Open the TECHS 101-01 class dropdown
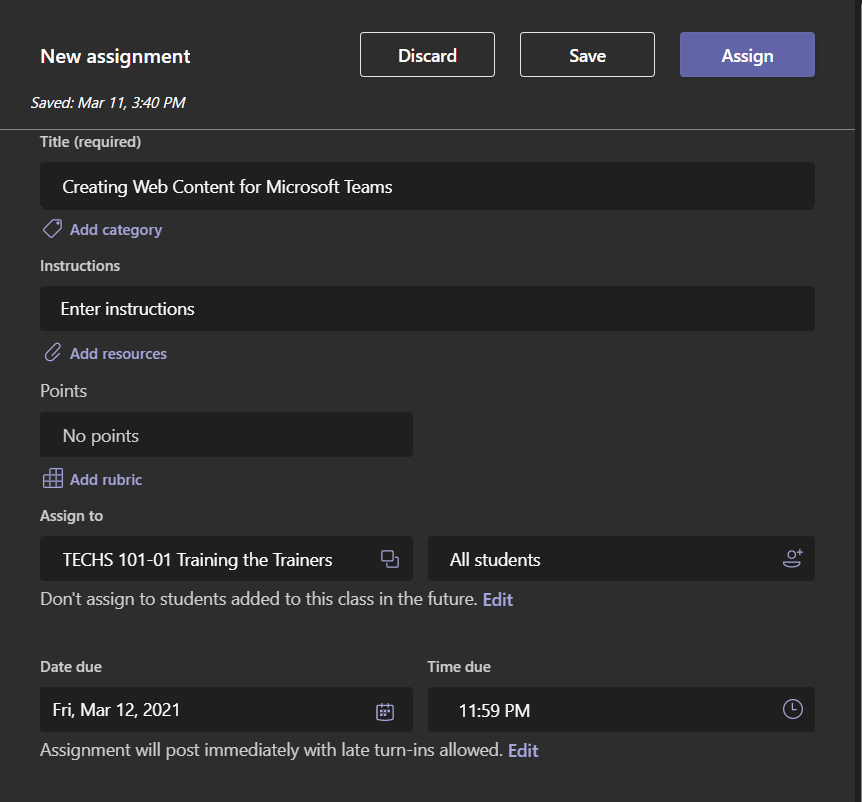 [226, 558]
